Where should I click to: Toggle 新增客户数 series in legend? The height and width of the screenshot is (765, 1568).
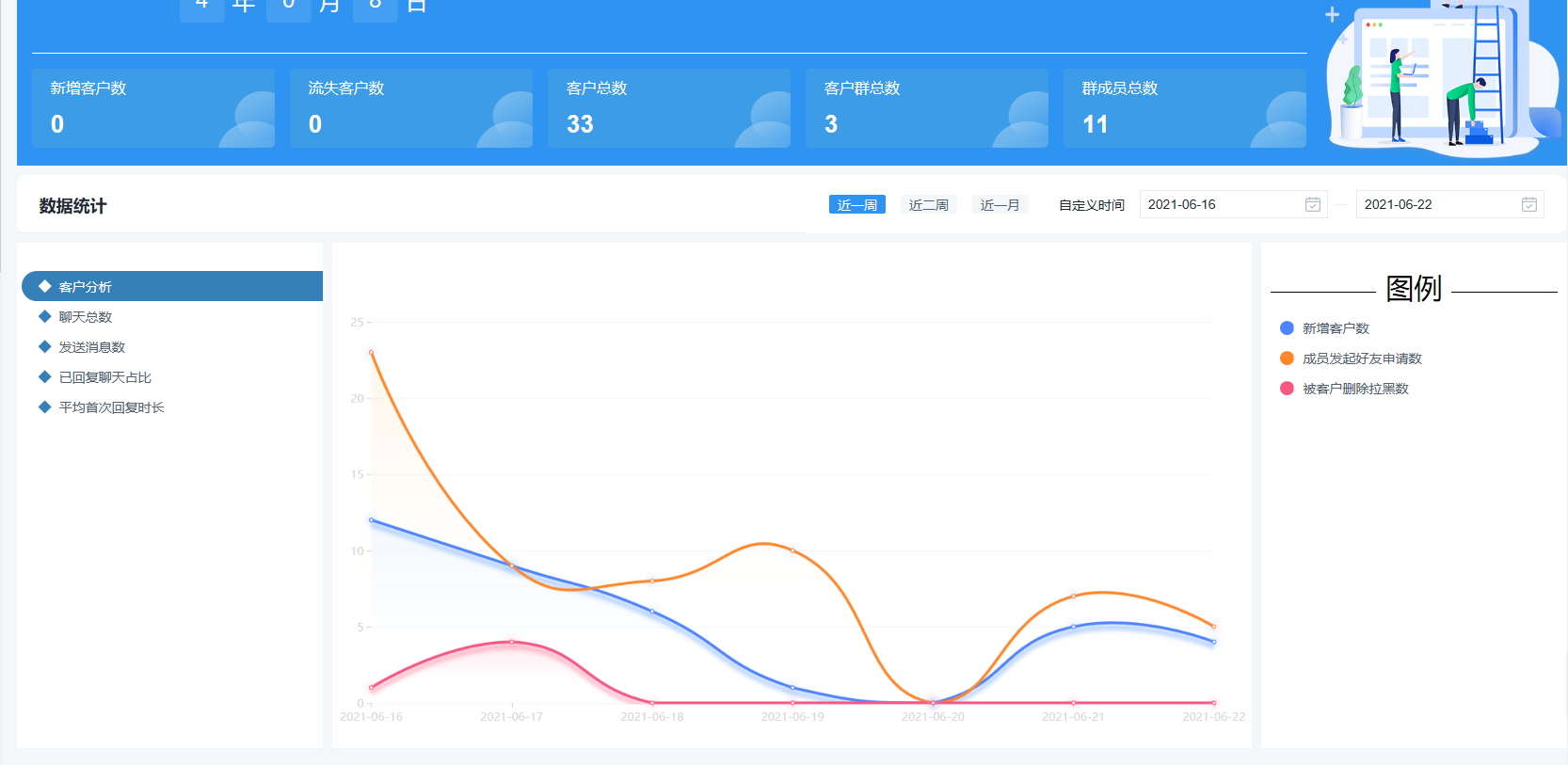[x=1335, y=328]
